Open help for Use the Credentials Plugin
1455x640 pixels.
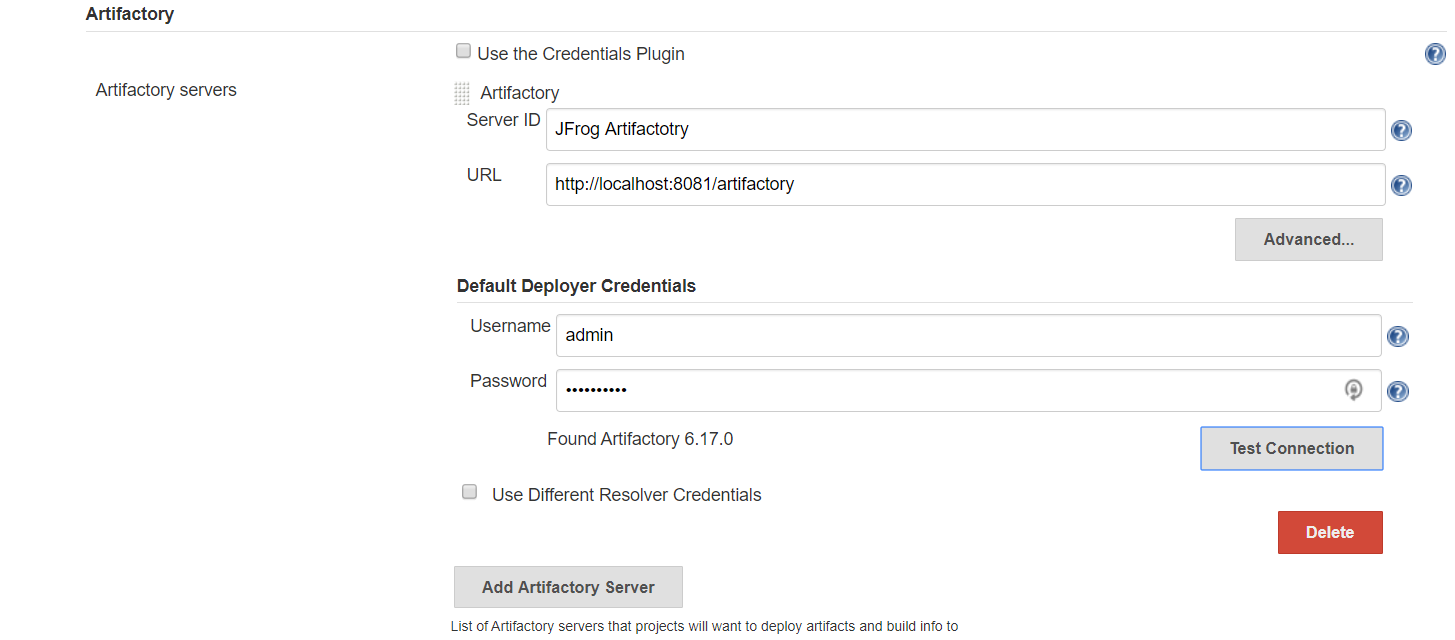click(x=1435, y=54)
